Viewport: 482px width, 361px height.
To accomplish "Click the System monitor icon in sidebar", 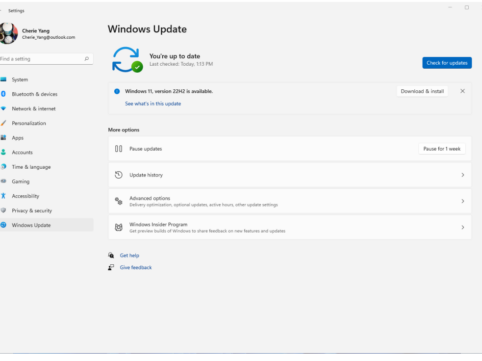I will 3,79.
